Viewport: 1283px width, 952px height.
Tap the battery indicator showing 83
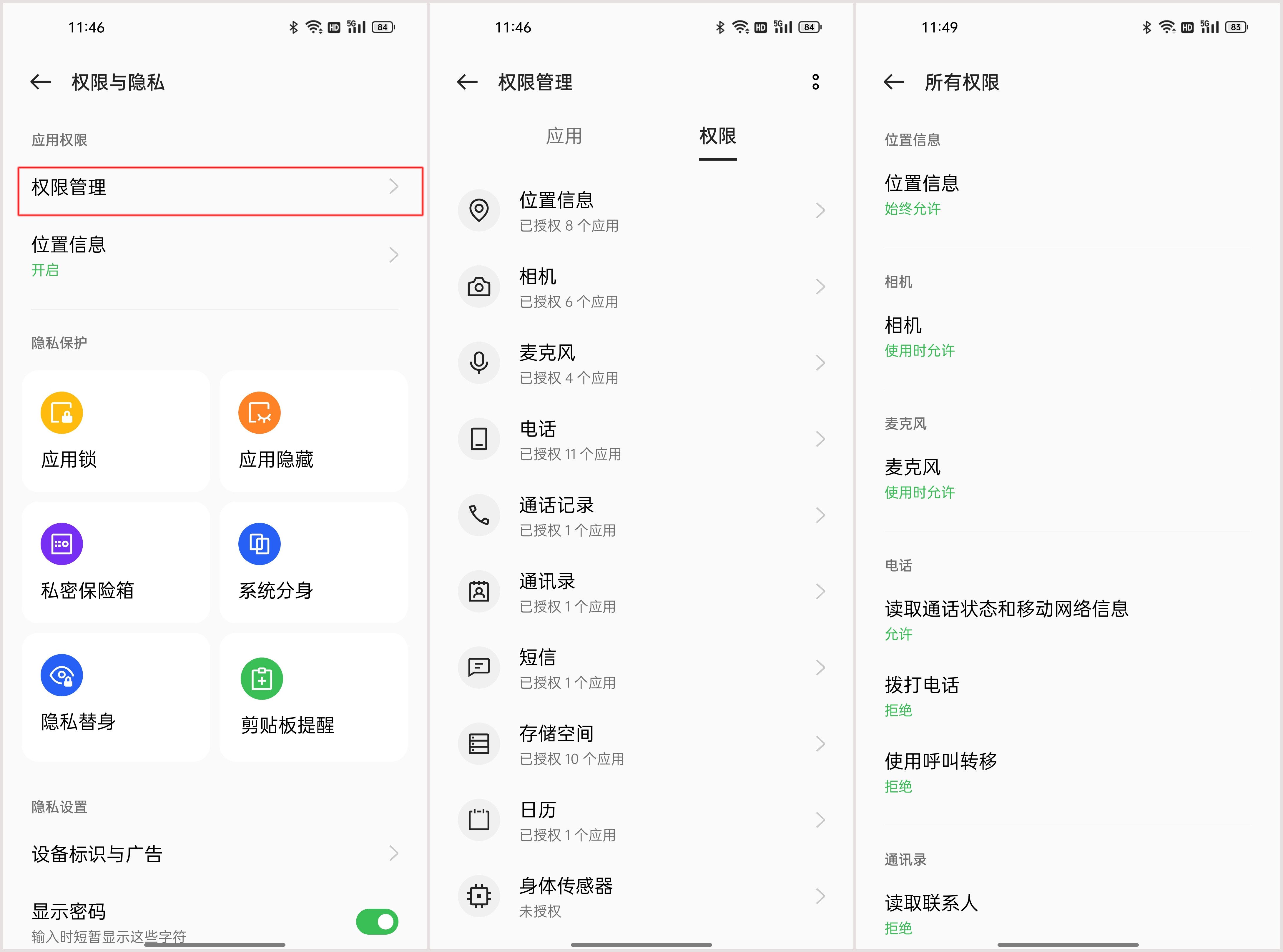coord(1237,27)
